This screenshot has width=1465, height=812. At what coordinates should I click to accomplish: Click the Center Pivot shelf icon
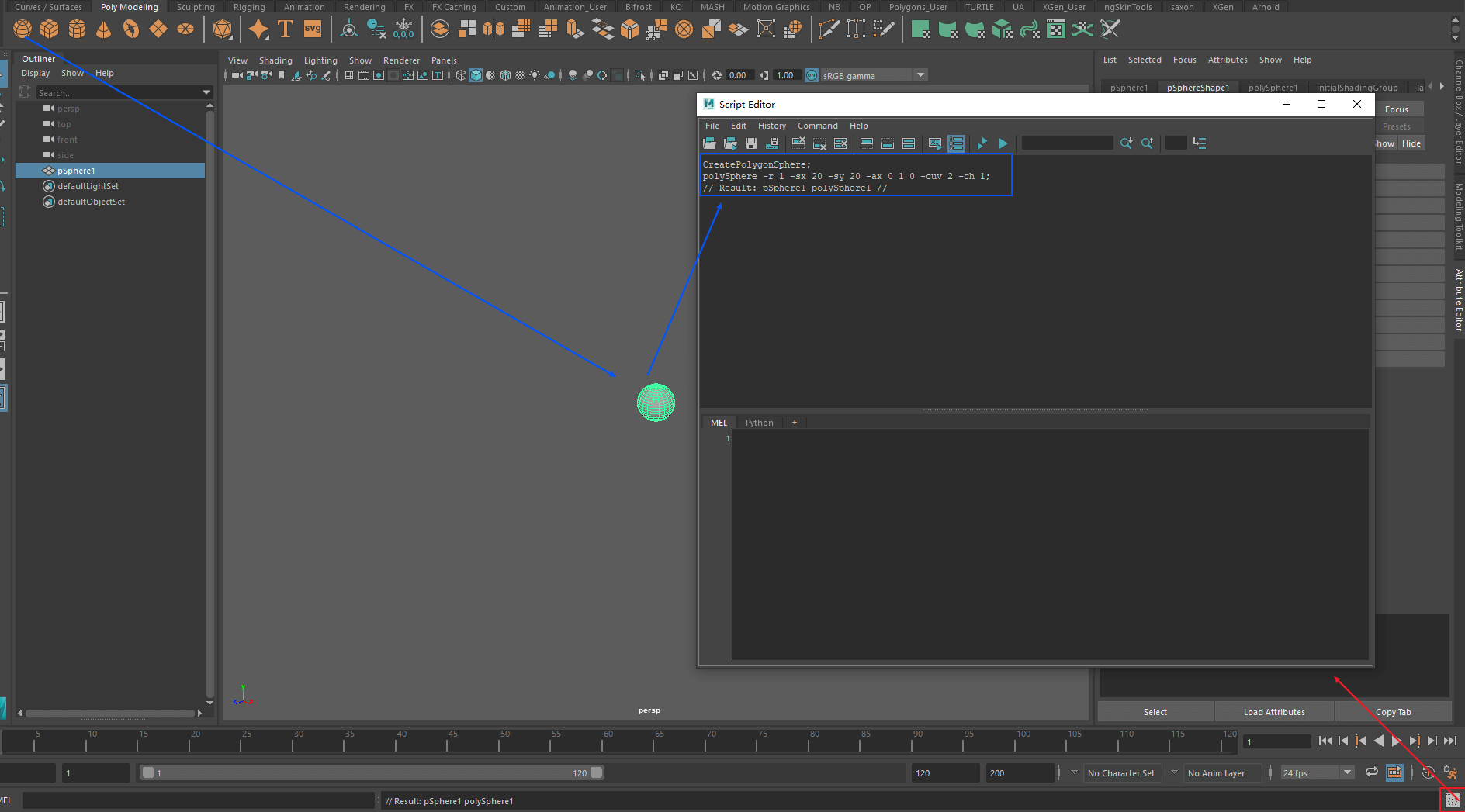[x=349, y=29]
